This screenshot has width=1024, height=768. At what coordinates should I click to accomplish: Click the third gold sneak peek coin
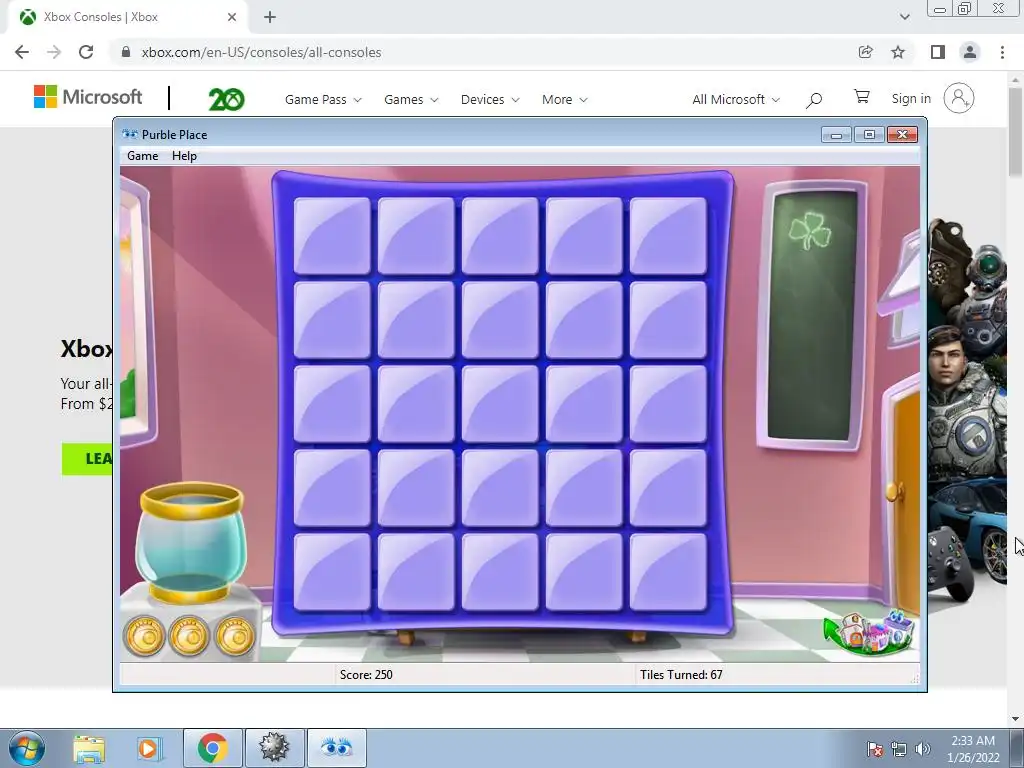pos(234,635)
